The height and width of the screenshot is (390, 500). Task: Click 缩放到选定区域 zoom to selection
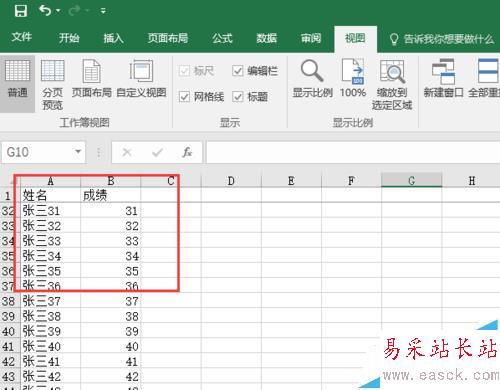click(x=392, y=85)
